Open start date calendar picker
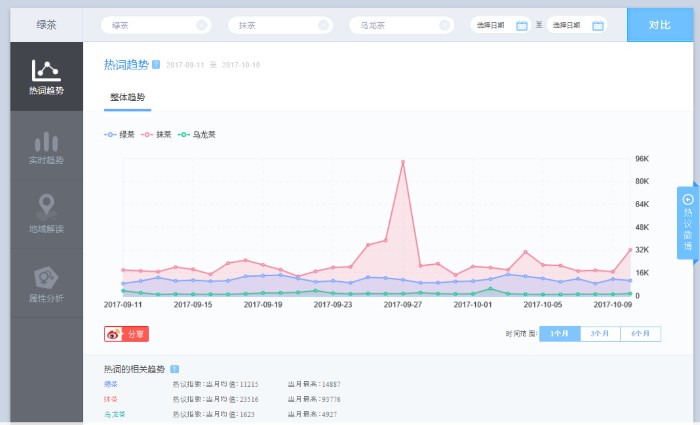The image size is (700, 425). [521, 25]
